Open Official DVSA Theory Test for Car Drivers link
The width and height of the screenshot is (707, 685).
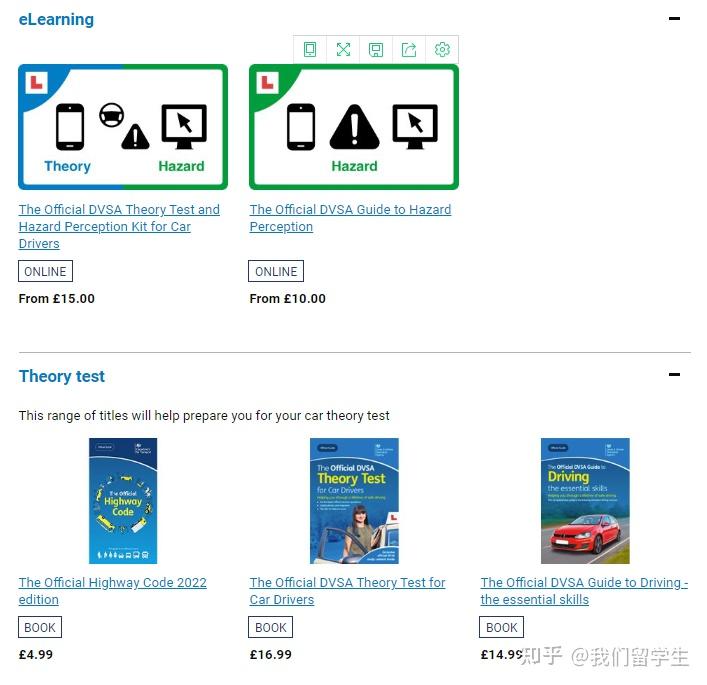348,591
